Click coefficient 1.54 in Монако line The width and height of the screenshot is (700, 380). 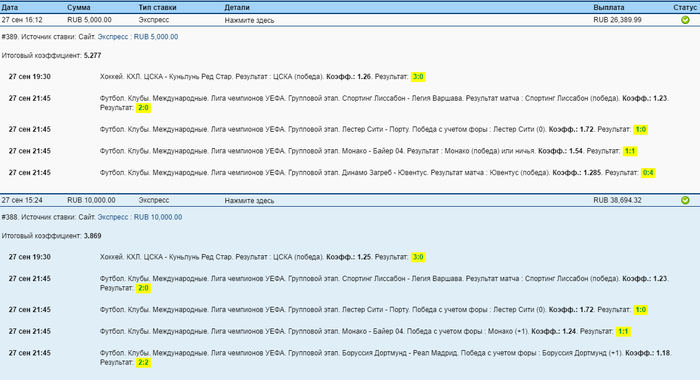click(576, 151)
